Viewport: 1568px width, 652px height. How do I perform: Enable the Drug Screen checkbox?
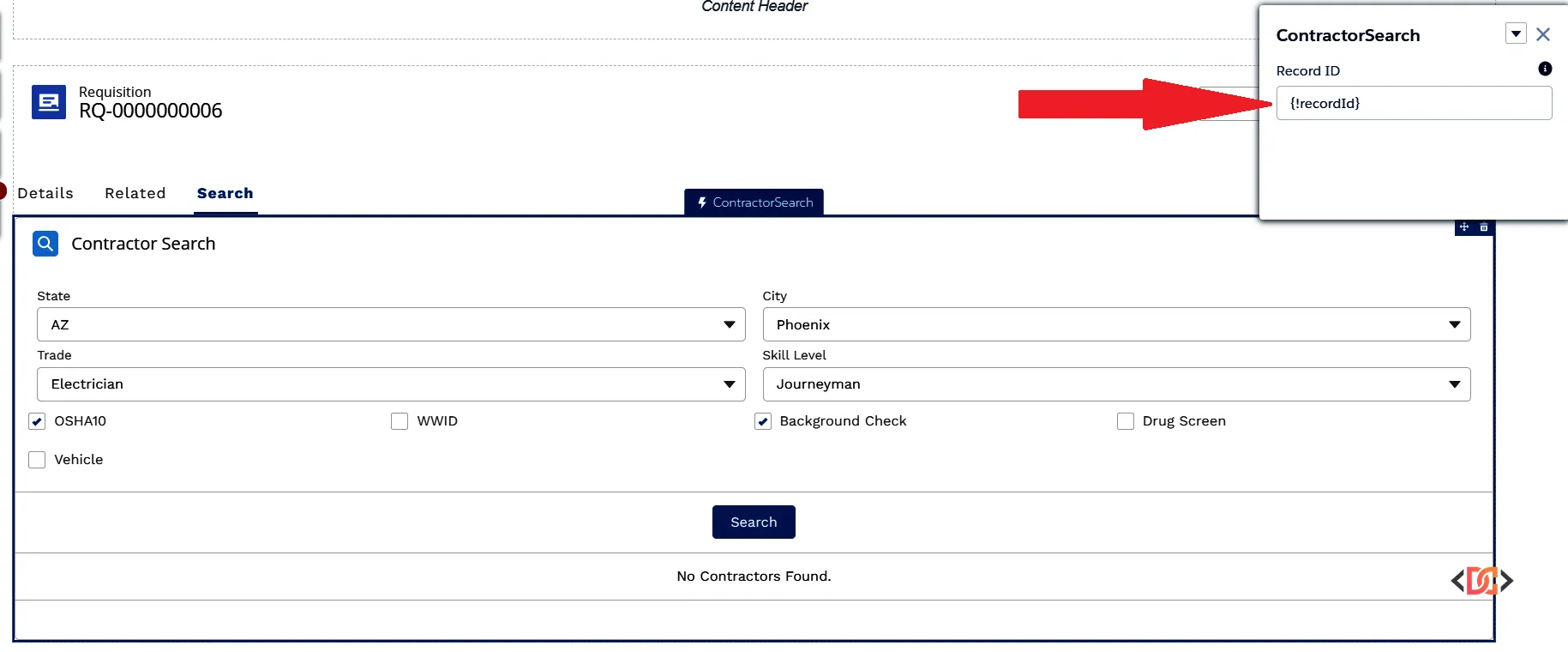1126,421
